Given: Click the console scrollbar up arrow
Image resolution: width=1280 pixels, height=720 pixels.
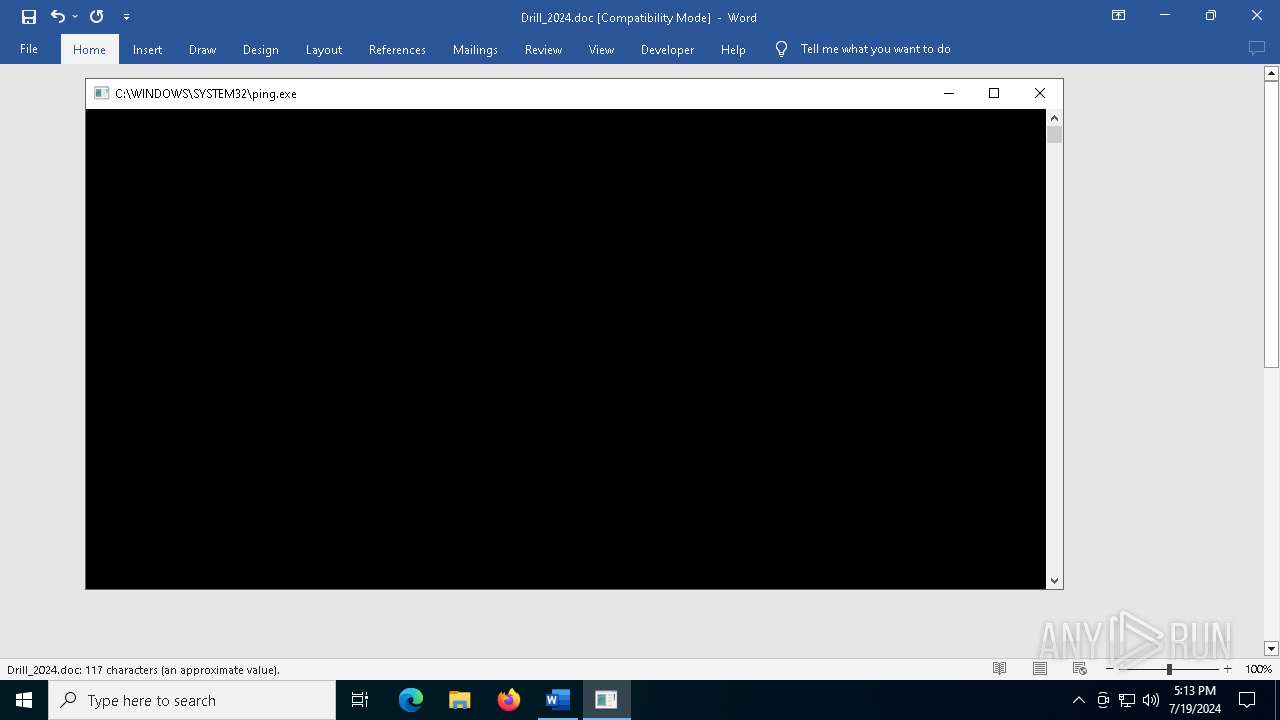Looking at the screenshot, I should coord(1054,118).
